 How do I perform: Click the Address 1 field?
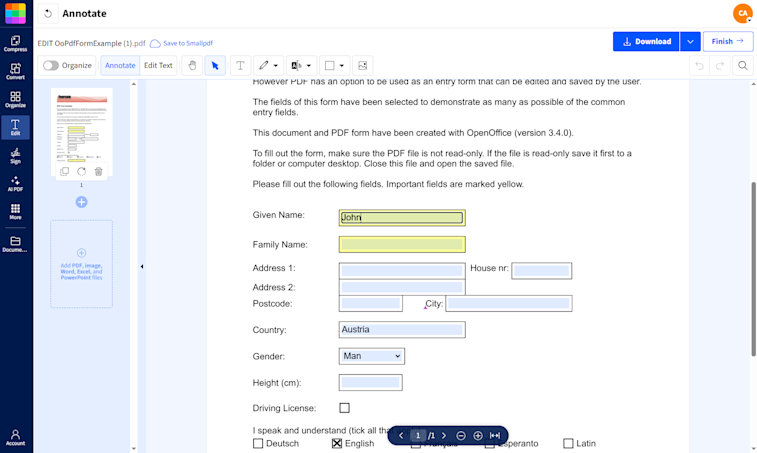[402, 270]
